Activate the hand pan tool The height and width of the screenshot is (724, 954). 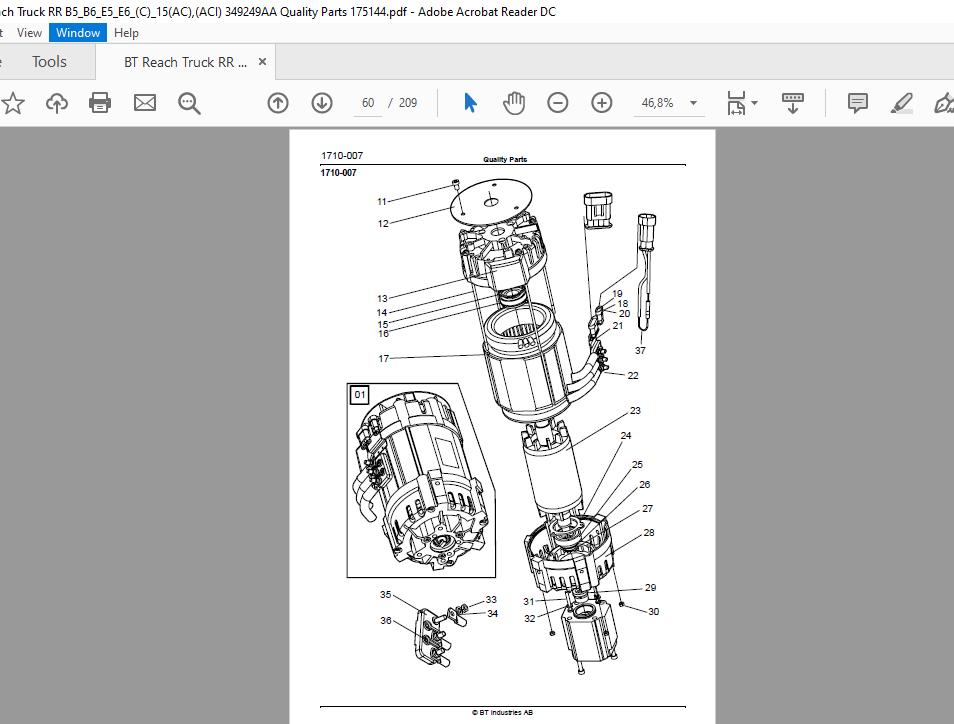pos(514,103)
